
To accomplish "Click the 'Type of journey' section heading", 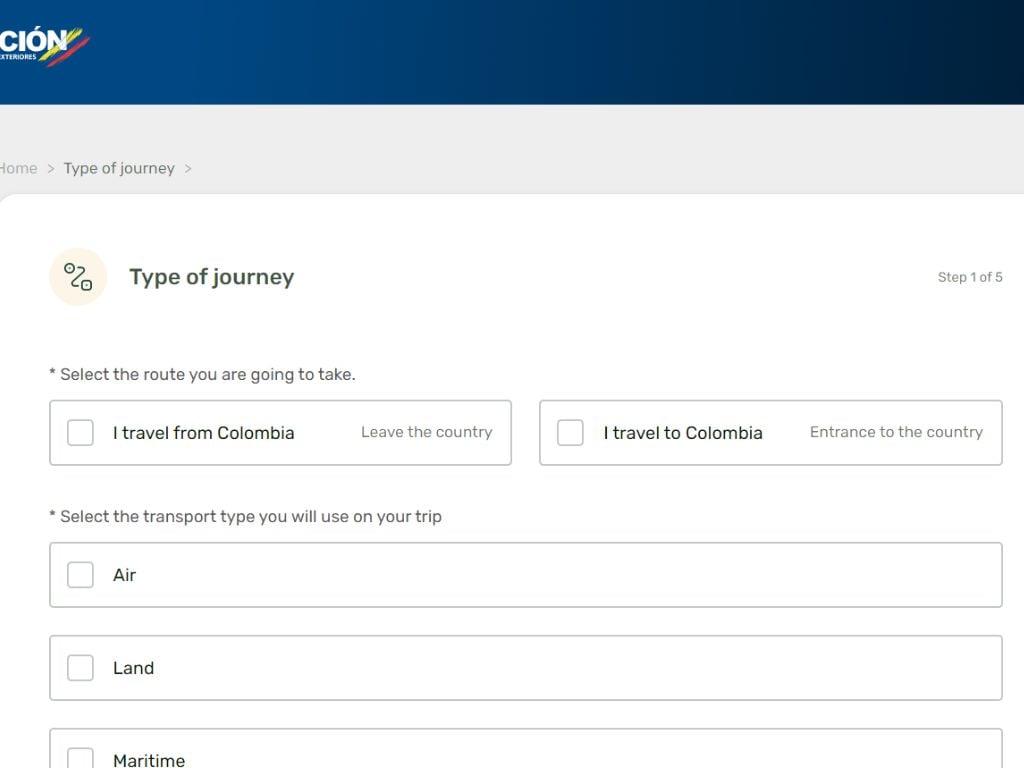I will (211, 277).
